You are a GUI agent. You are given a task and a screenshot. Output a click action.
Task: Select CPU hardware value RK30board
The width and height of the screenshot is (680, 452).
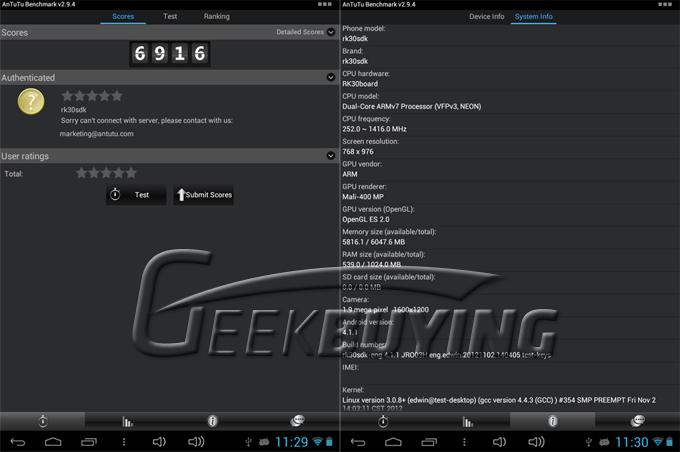[360, 84]
